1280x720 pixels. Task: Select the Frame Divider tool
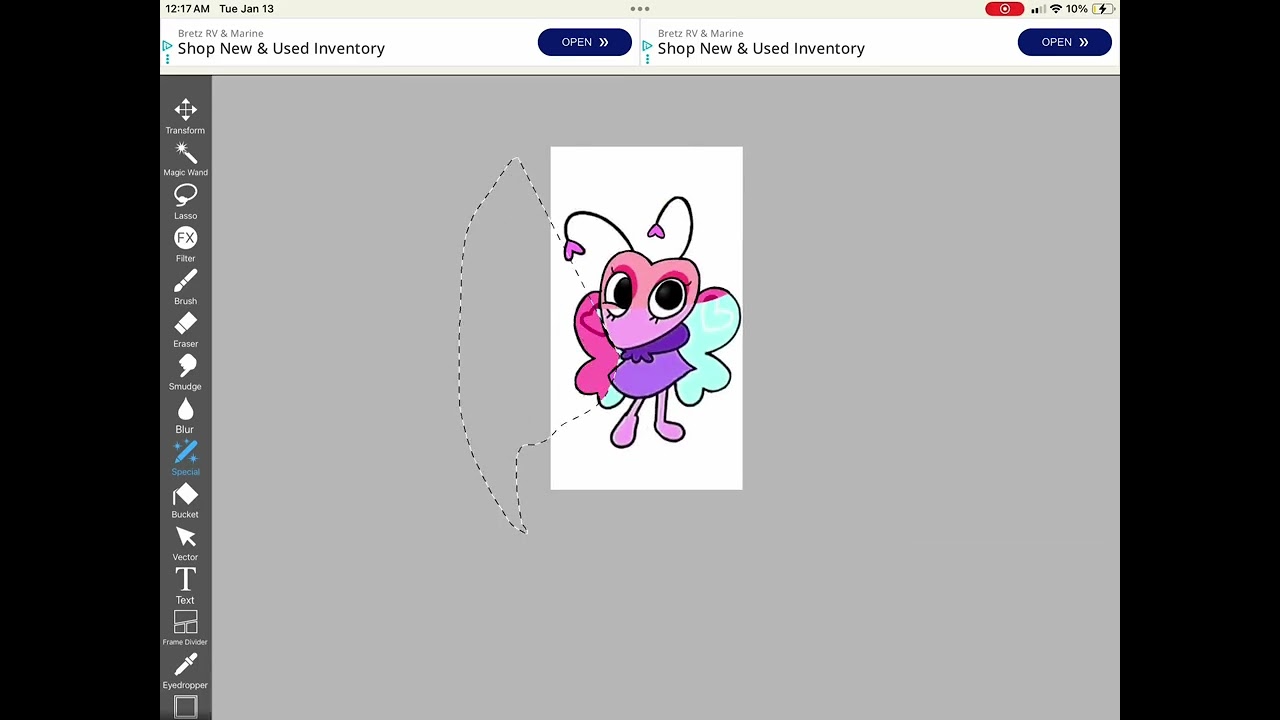click(x=185, y=629)
